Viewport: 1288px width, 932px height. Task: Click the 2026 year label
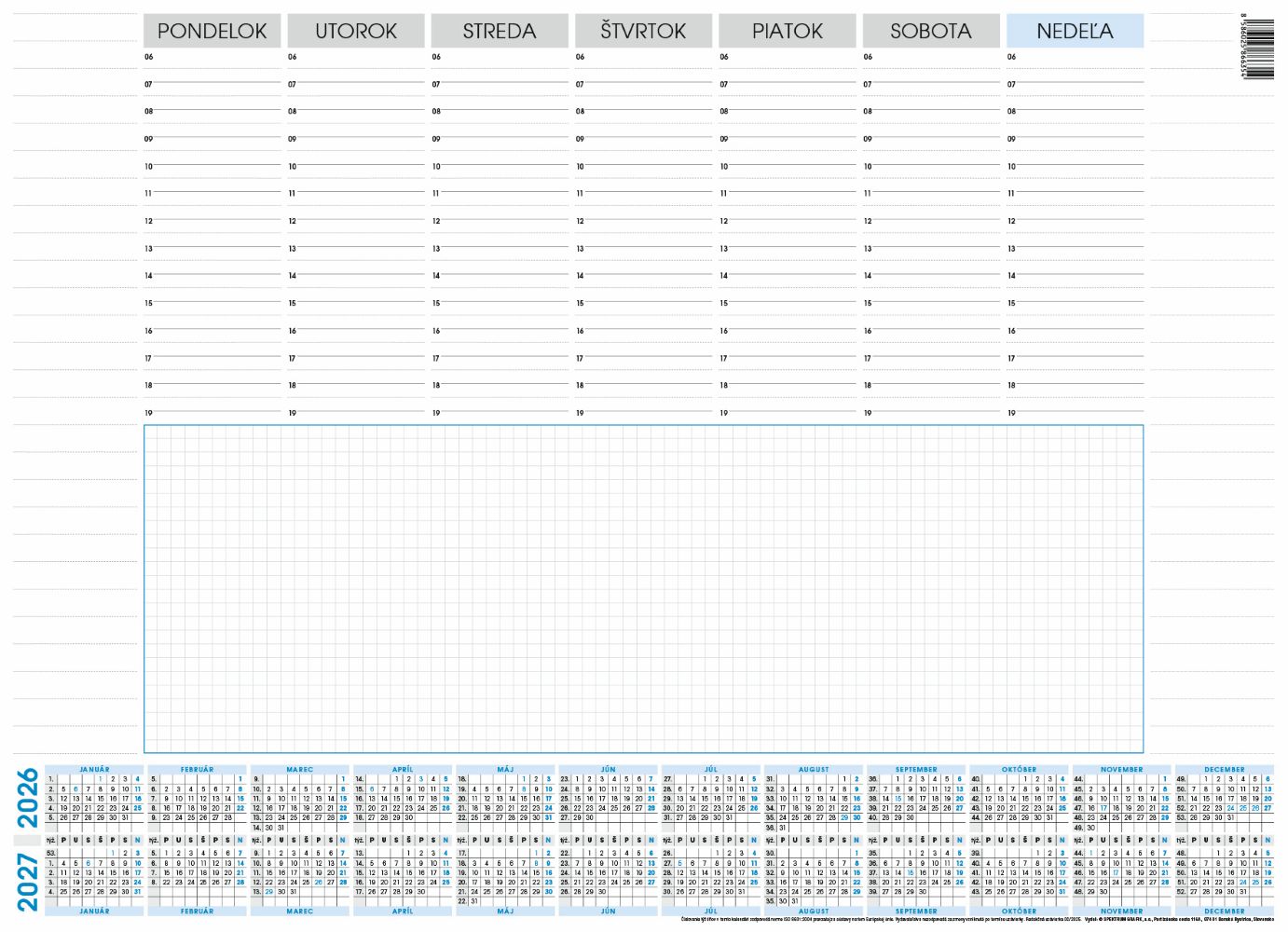pos(28,798)
